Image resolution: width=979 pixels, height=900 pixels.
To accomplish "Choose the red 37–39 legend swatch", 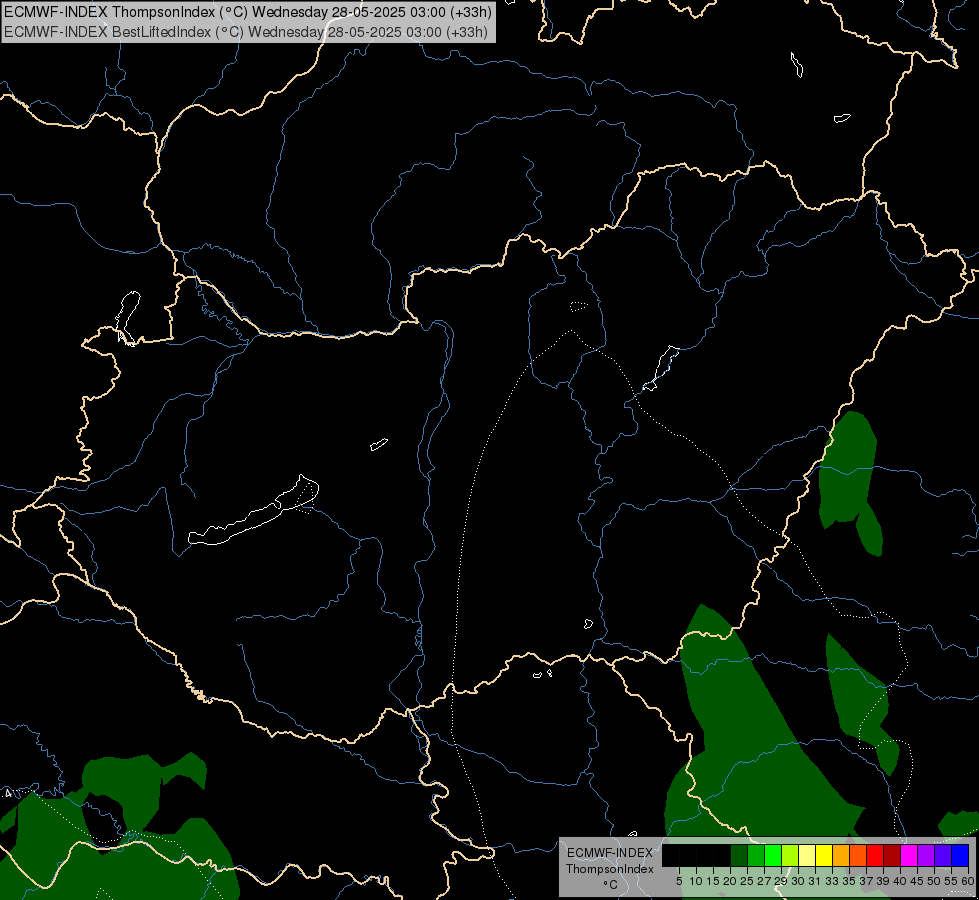I will pyautogui.click(x=875, y=855).
